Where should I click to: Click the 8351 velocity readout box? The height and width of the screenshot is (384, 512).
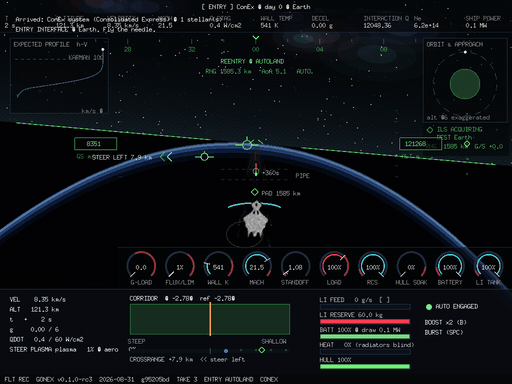point(95,144)
